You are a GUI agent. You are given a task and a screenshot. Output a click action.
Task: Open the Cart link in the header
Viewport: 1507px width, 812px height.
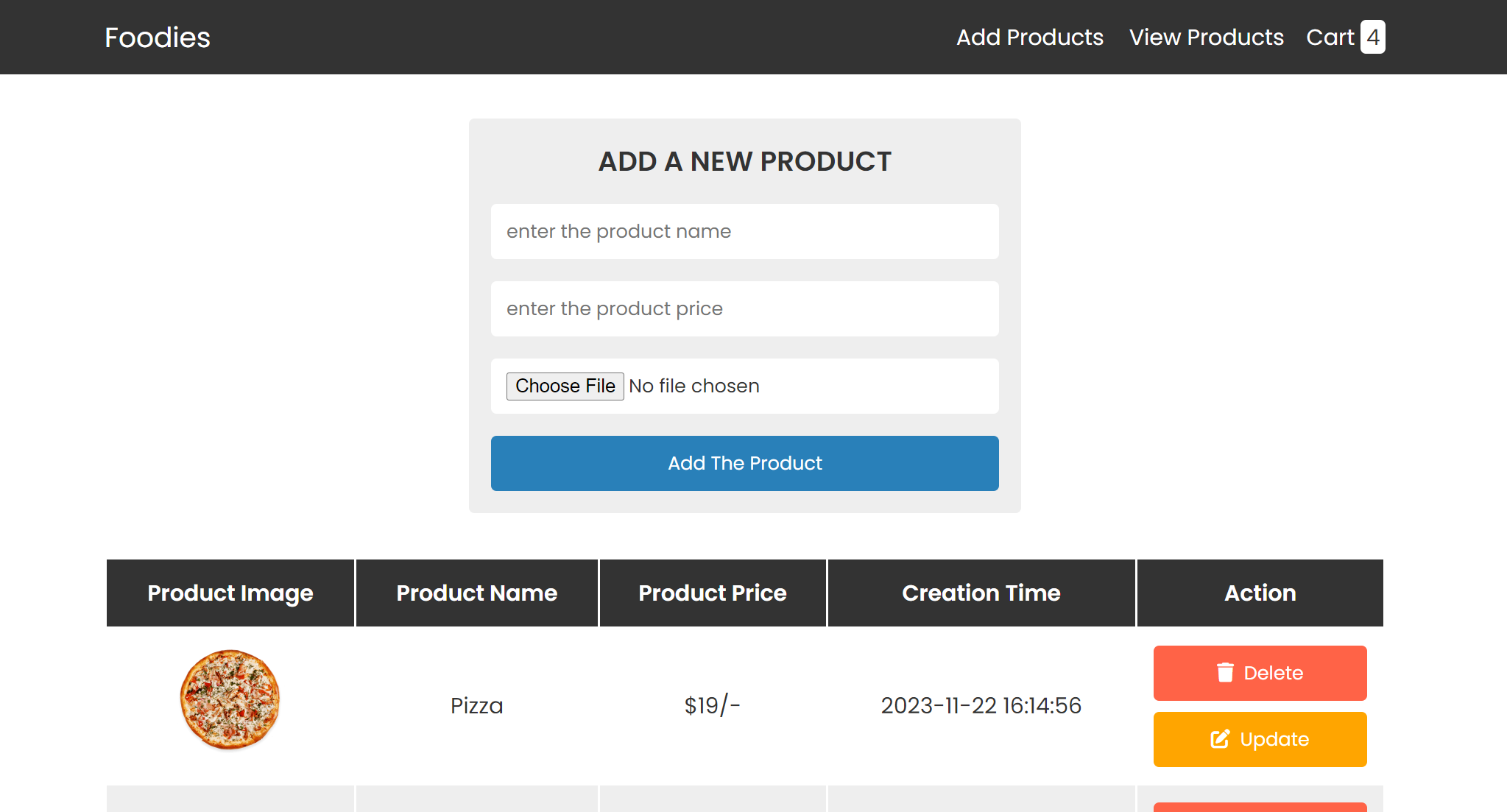pos(1330,37)
